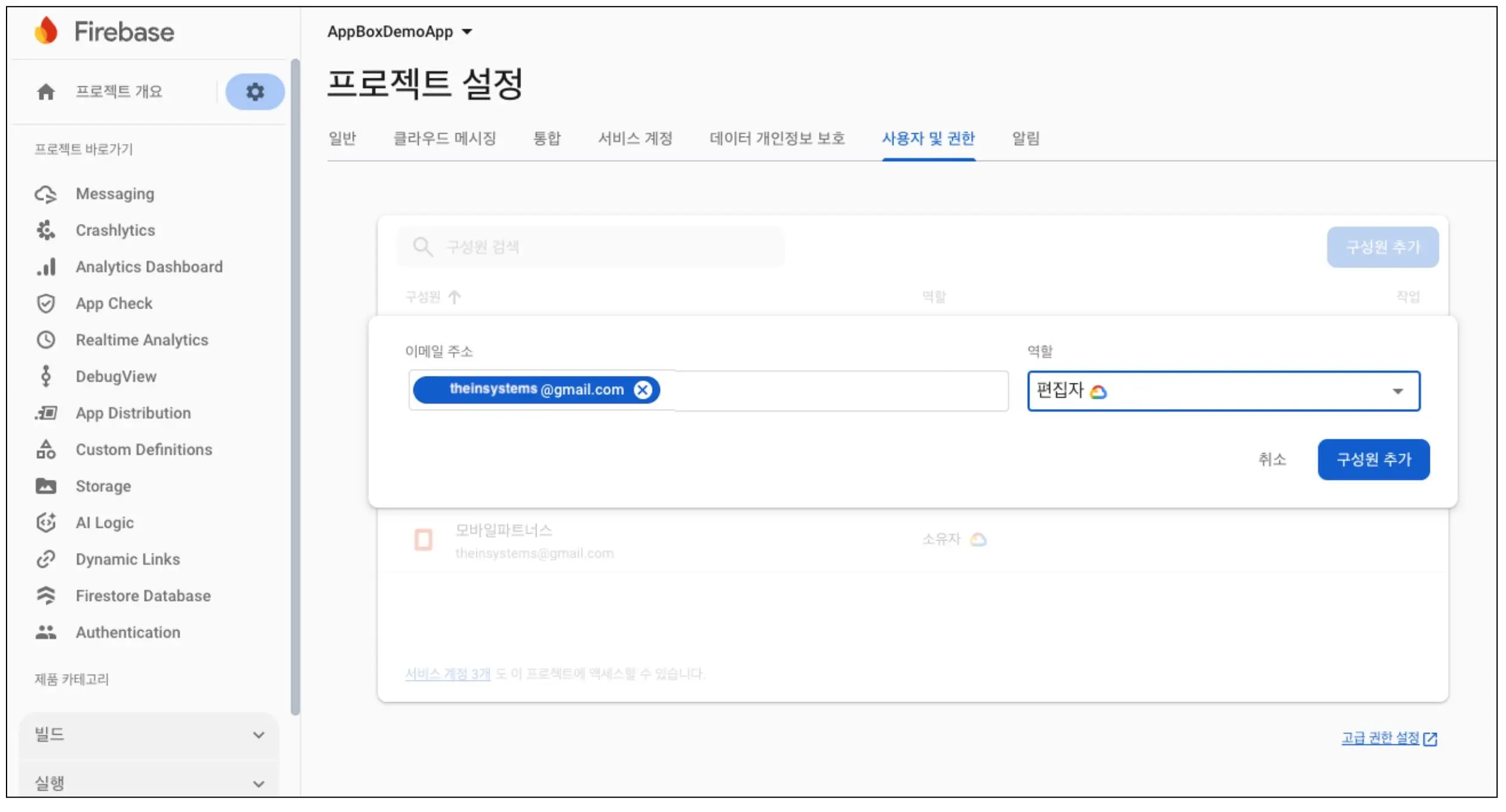
Task: Click the 구성원 검색 search field
Action: click(590, 247)
